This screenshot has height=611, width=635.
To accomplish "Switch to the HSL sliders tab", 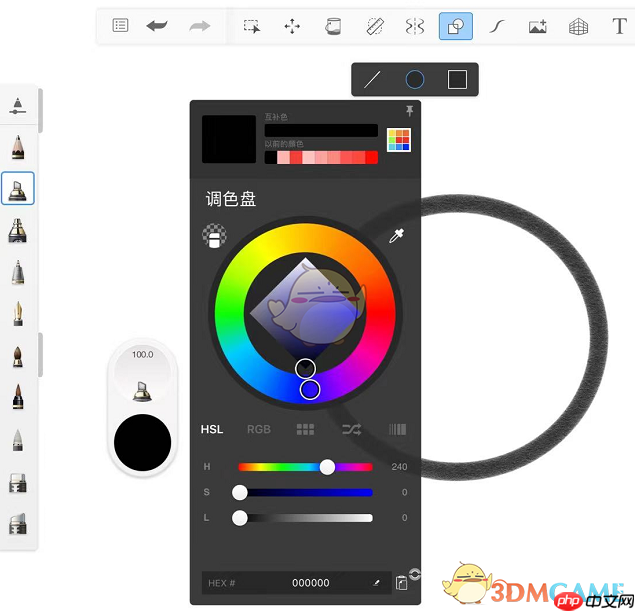I will click(212, 429).
